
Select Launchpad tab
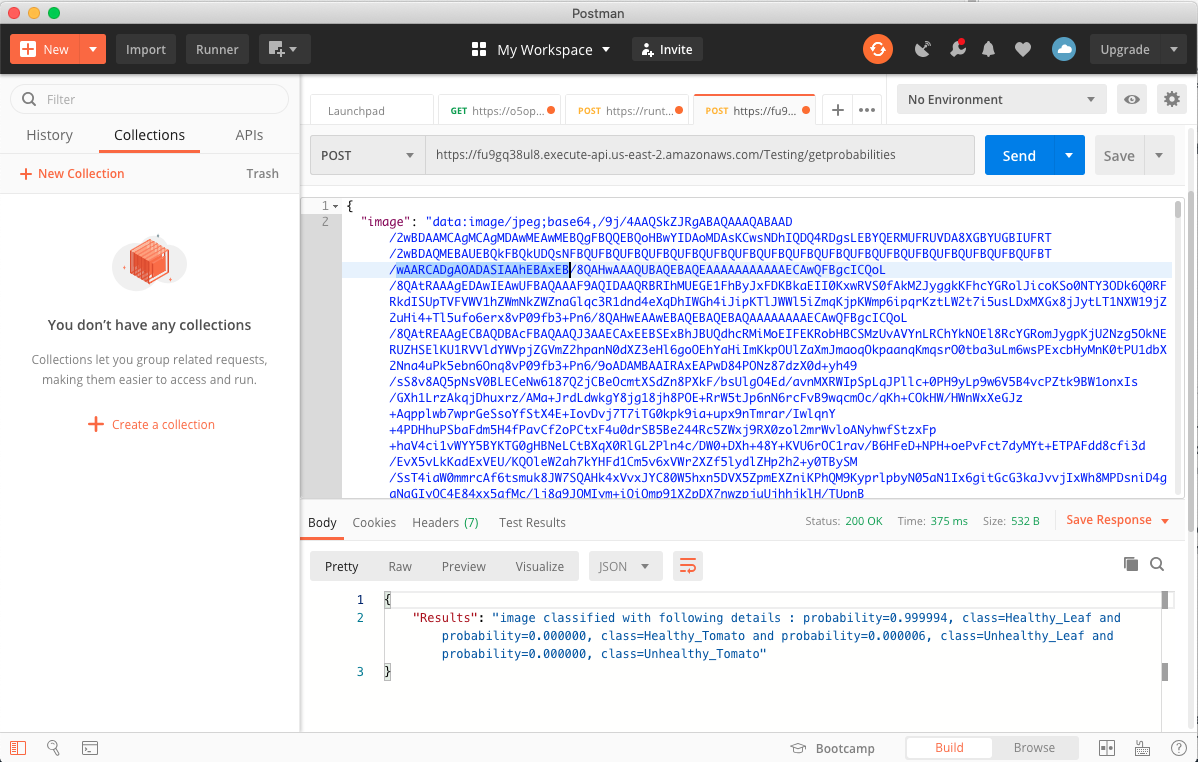pyautogui.click(x=373, y=111)
